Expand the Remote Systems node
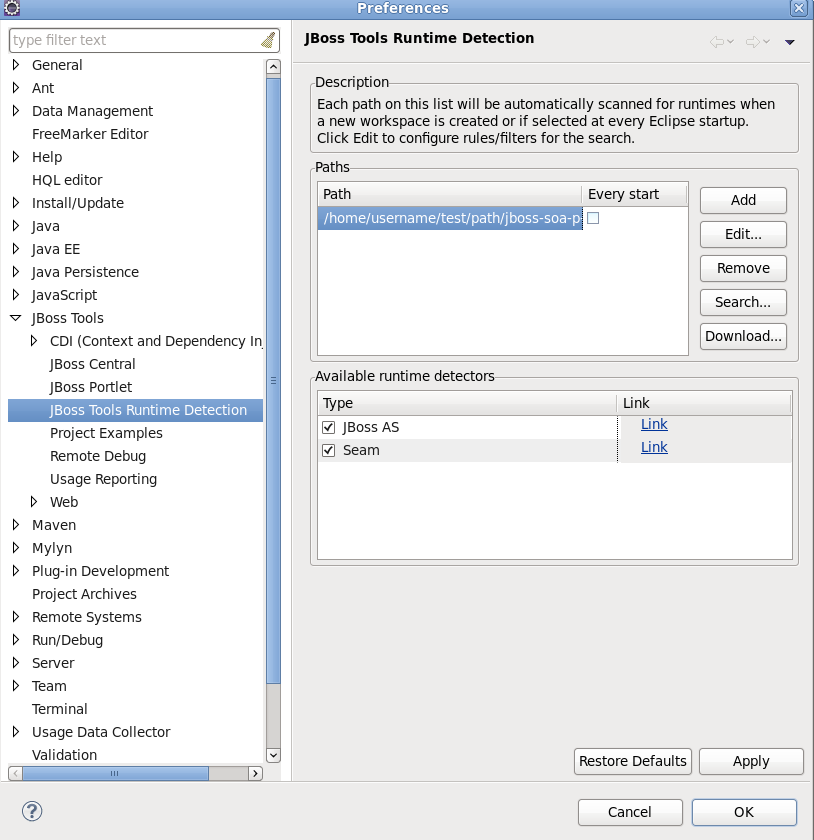This screenshot has height=840, width=814. pyautogui.click(x=16, y=617)
